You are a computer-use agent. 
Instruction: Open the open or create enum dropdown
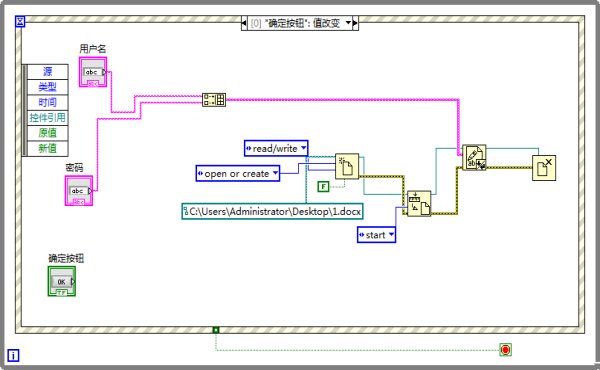[238, 173]
